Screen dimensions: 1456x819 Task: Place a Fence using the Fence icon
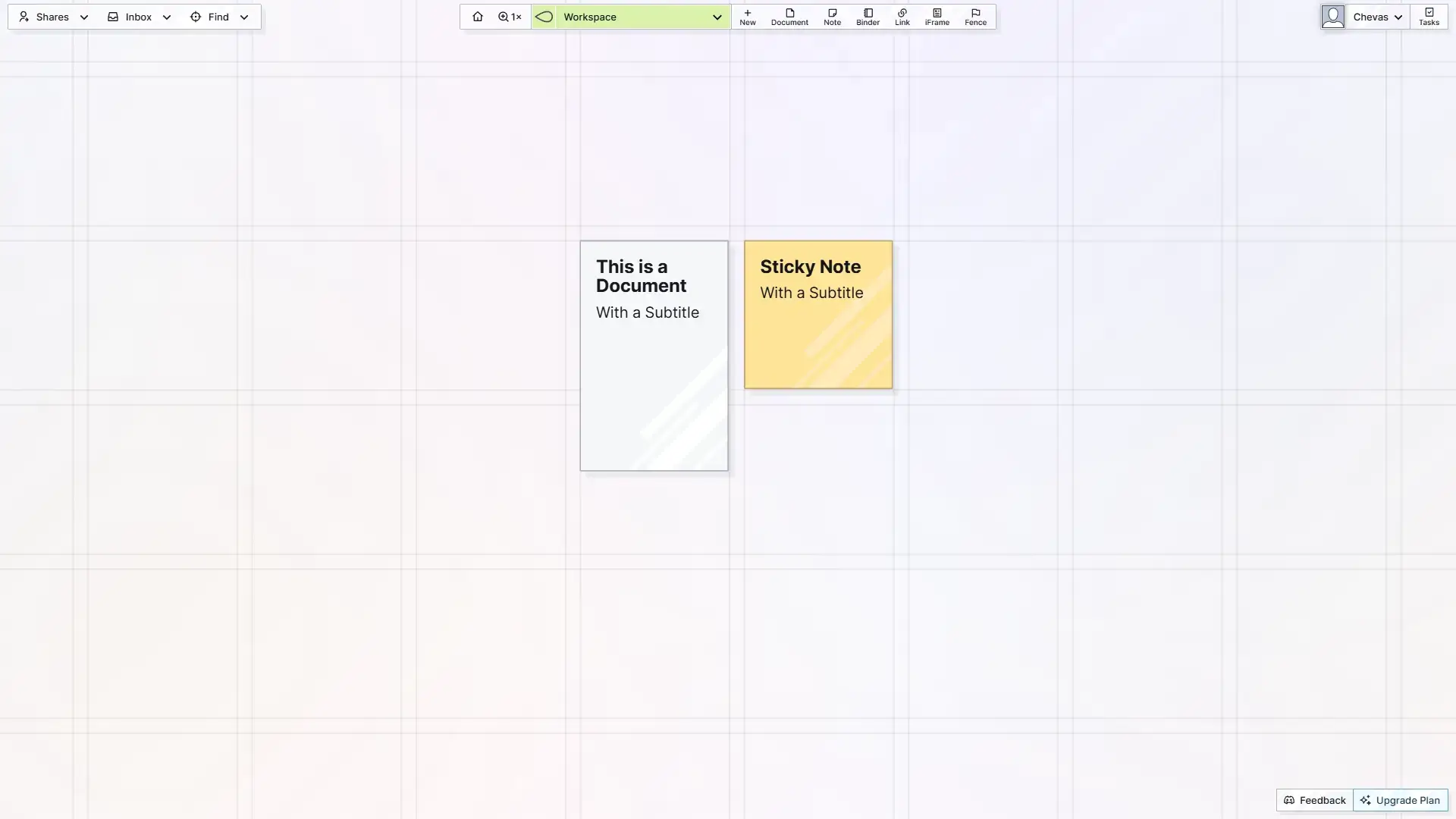[x=974, y=16]
